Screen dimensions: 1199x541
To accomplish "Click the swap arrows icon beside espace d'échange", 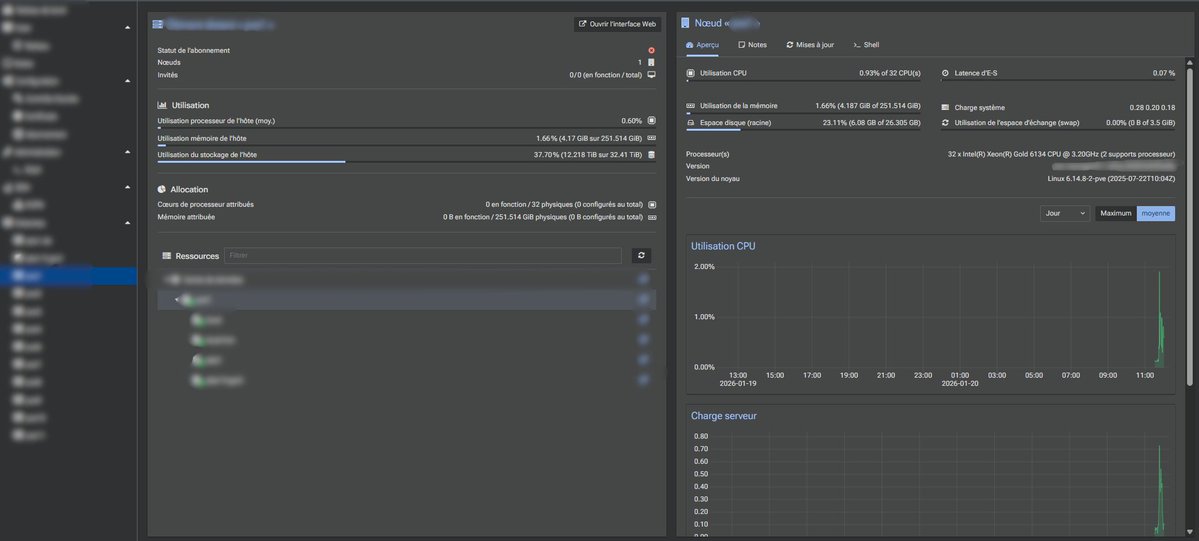I will point(945,122).
